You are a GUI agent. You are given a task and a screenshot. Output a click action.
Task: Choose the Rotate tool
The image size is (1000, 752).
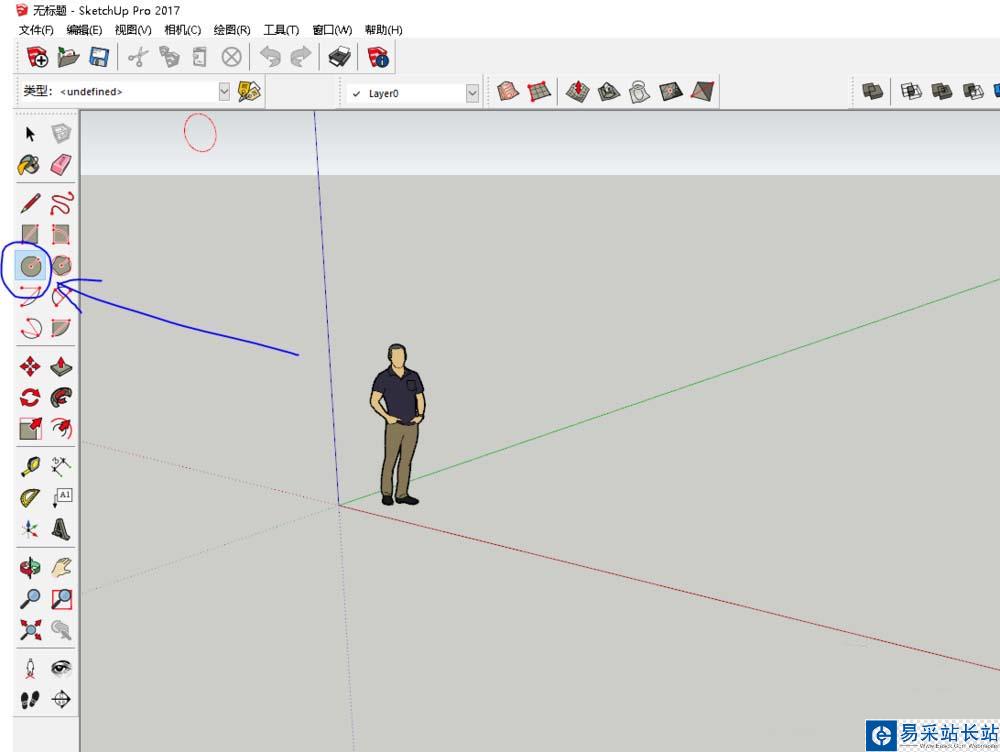[x=30, y=398]
